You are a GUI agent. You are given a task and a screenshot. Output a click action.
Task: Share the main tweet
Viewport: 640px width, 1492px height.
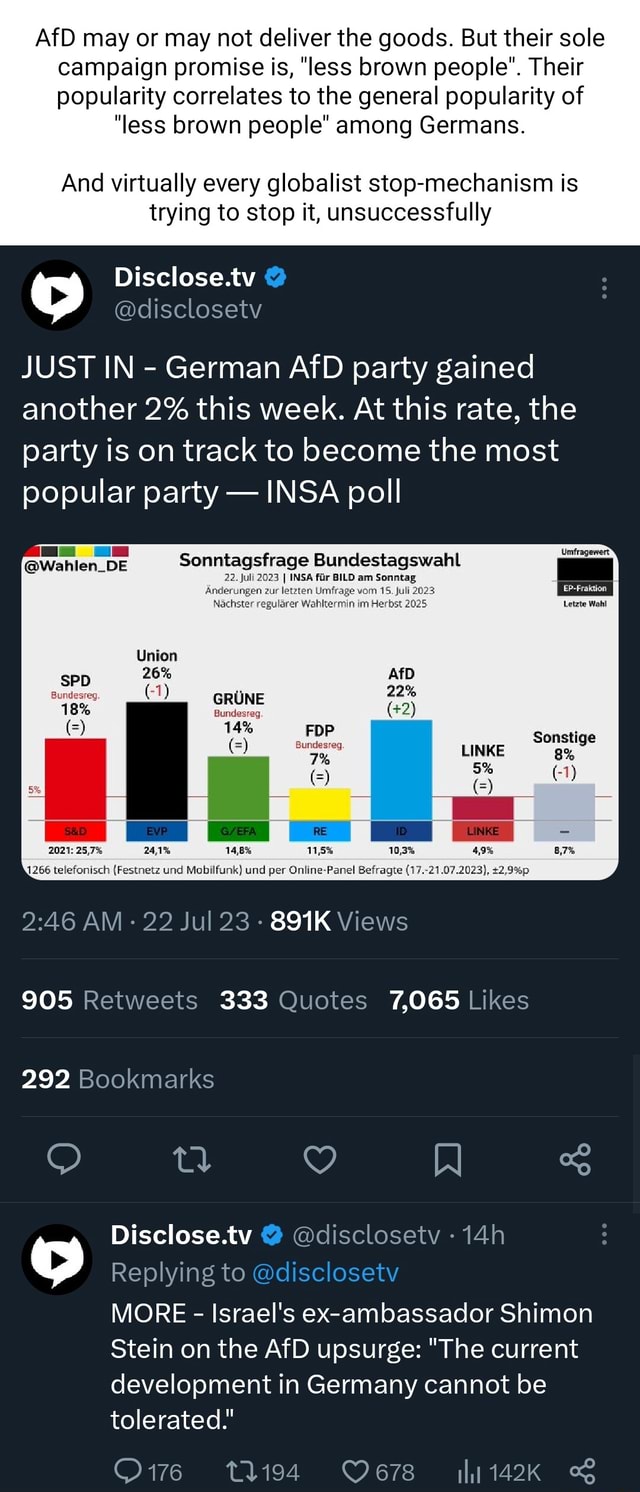coord(575,1159)
